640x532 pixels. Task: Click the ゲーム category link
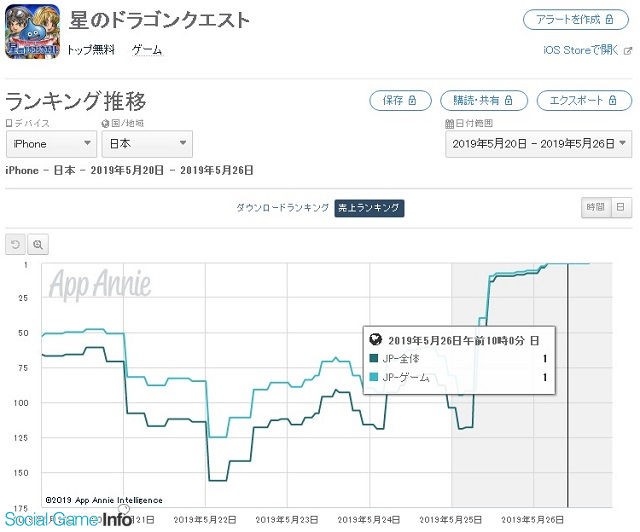pos(147,50)
